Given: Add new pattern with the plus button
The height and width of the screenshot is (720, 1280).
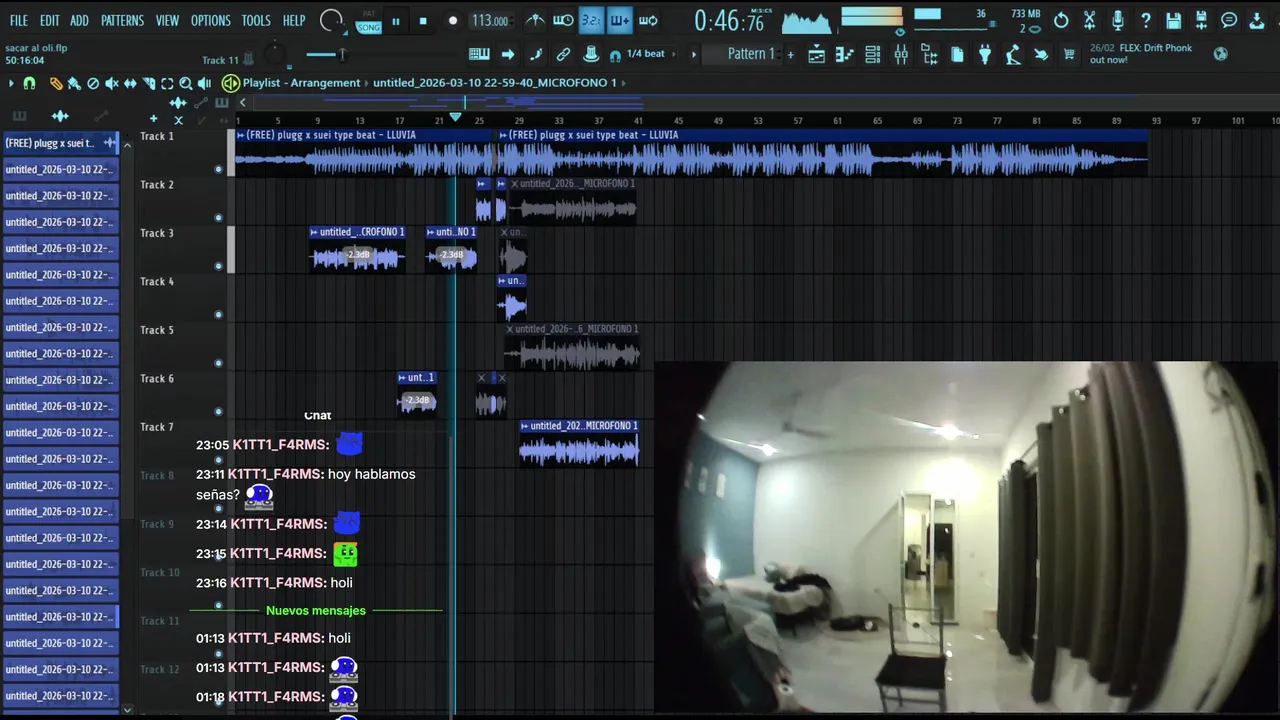Looking at the screenshot, I should [x=790, y=54].
